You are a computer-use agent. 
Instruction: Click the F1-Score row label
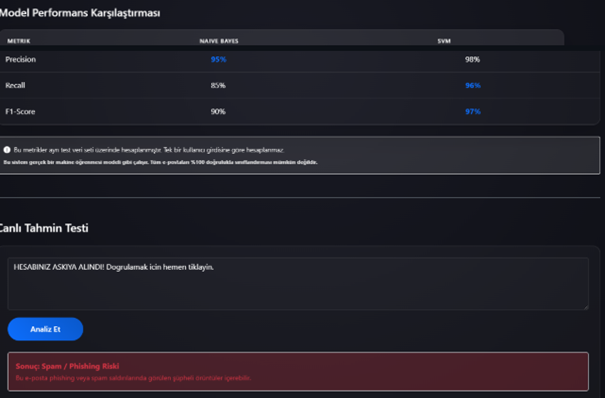(x=20, y=111)
